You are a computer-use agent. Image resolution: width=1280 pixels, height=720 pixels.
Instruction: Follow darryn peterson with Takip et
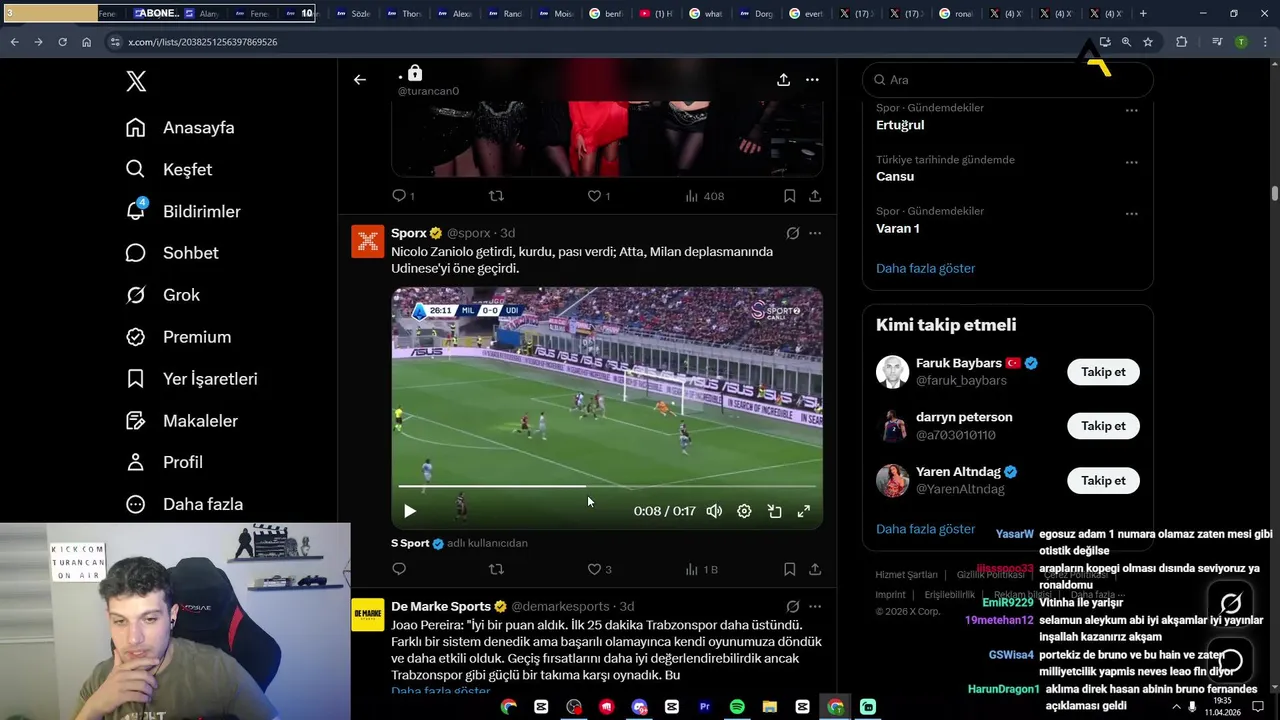[x=1103, y=426]
